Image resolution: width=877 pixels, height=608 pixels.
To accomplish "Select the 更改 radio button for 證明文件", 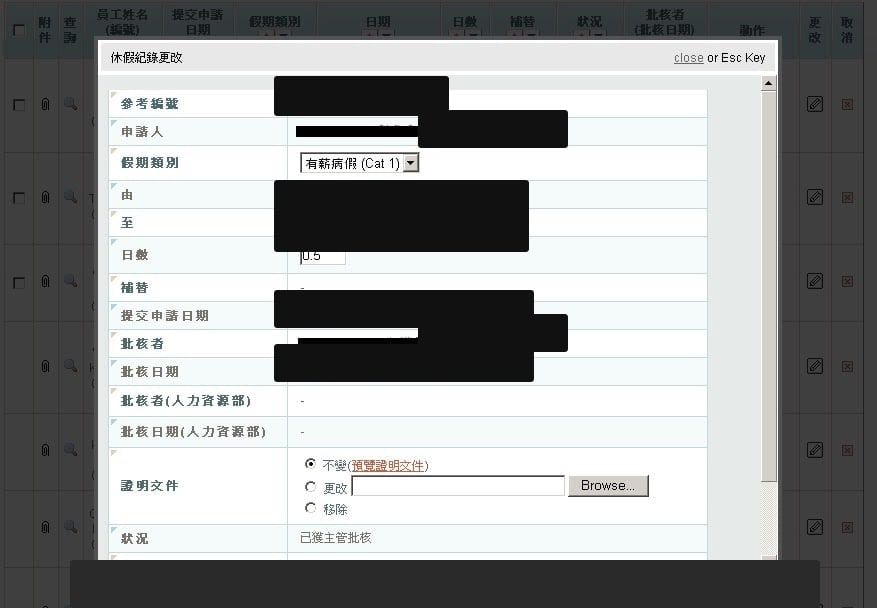I will click(x=310, y=486).
